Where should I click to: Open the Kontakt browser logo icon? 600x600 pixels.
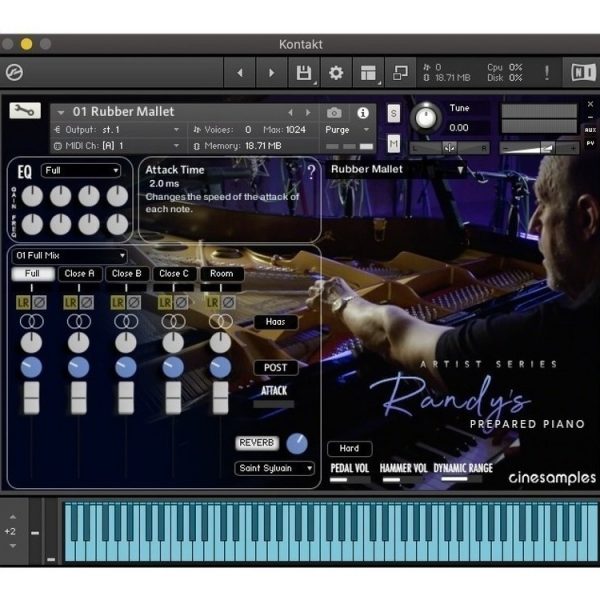pos(15,72)
